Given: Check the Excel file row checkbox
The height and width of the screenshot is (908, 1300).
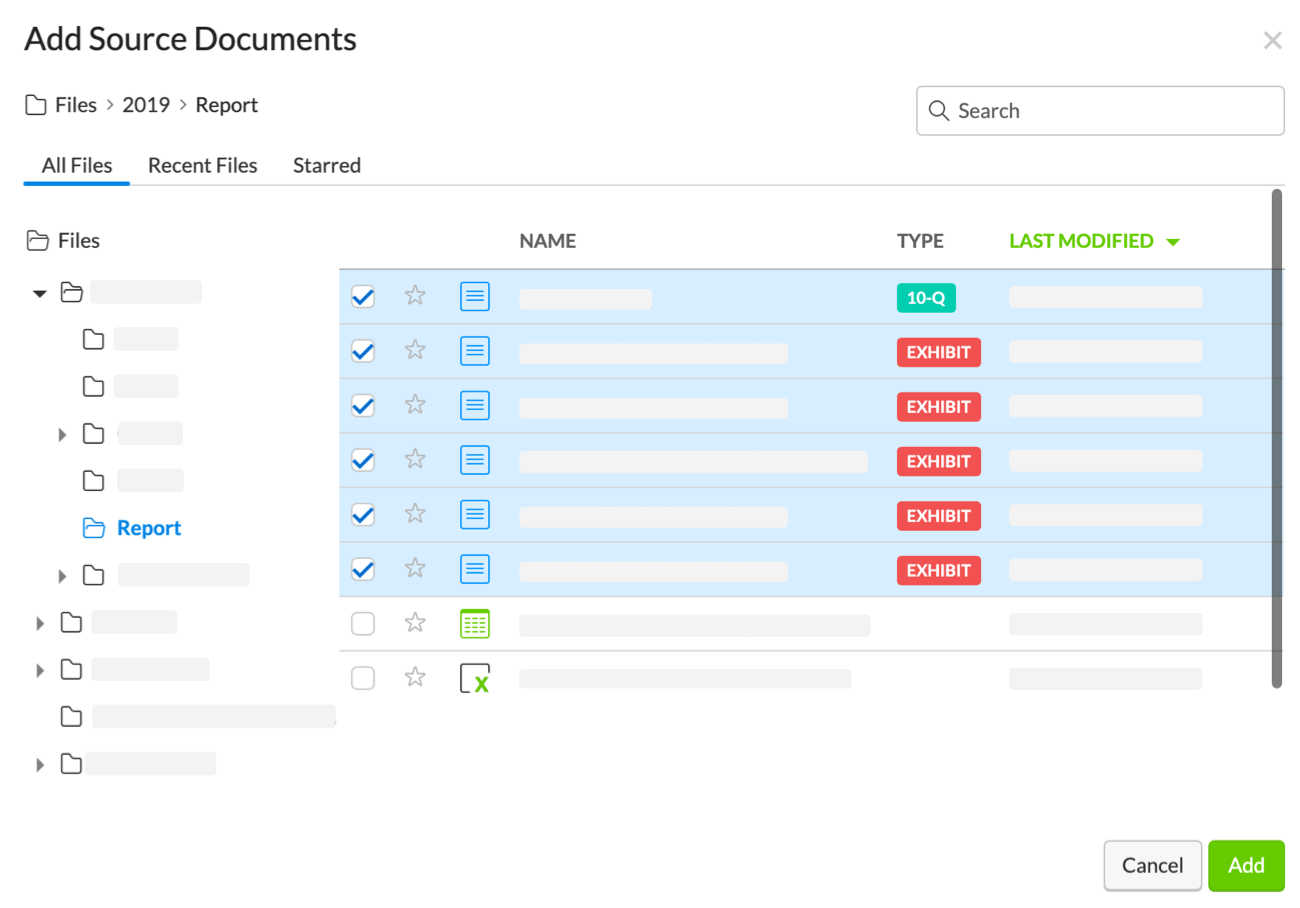Looking at the screenshot, I should tap(363, 678).
